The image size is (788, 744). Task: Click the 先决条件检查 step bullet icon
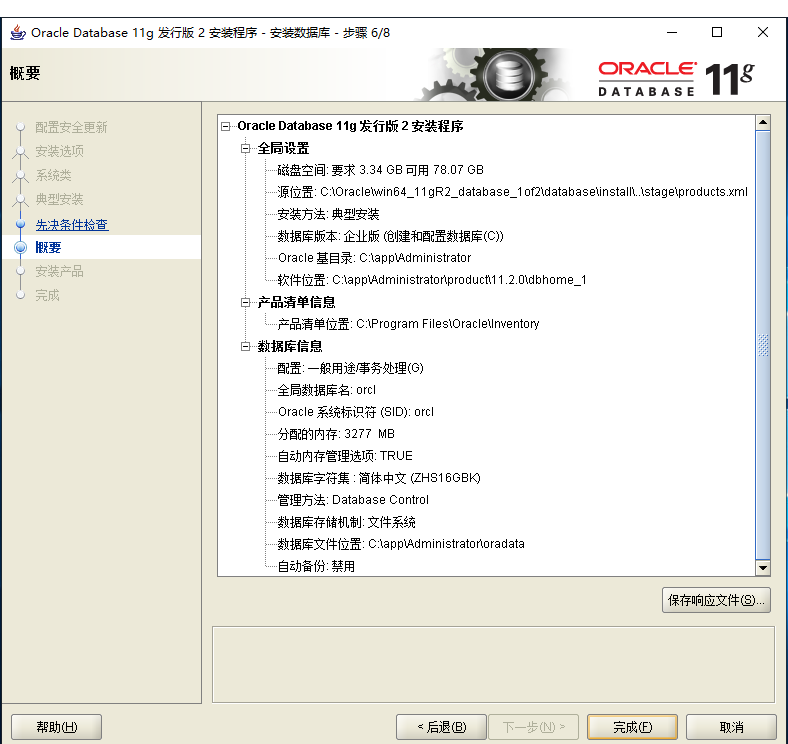click(x=21, y=224)
